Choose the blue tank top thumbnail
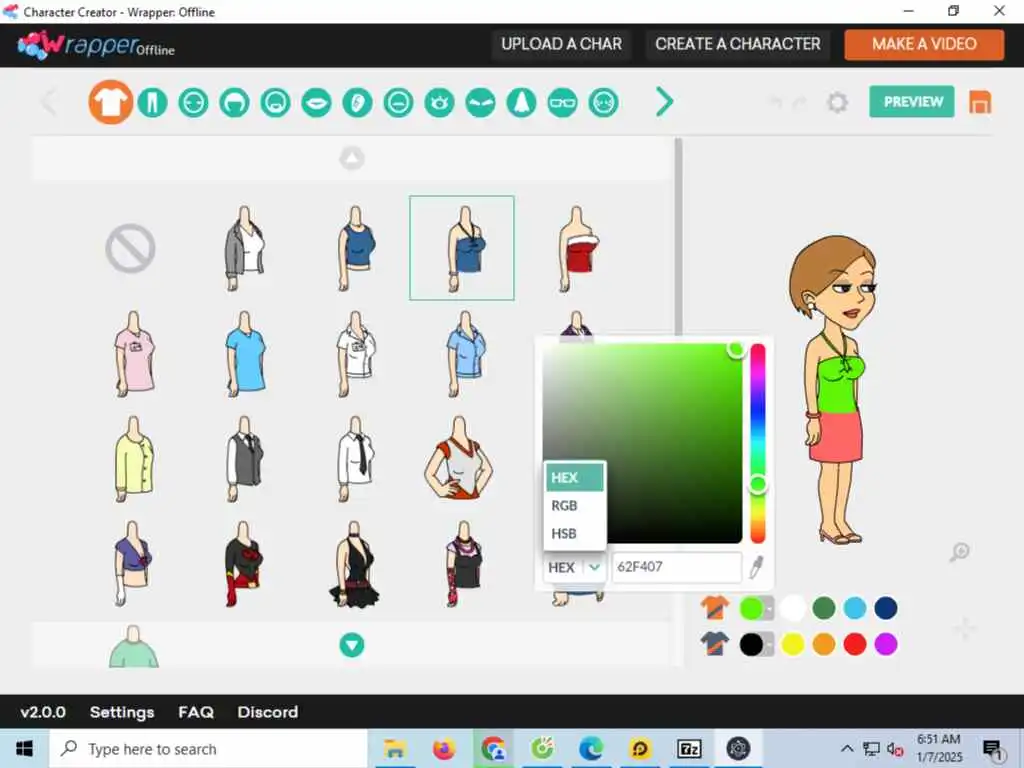The width and height of the screenshot is (1024, 768). pos(357,248)
